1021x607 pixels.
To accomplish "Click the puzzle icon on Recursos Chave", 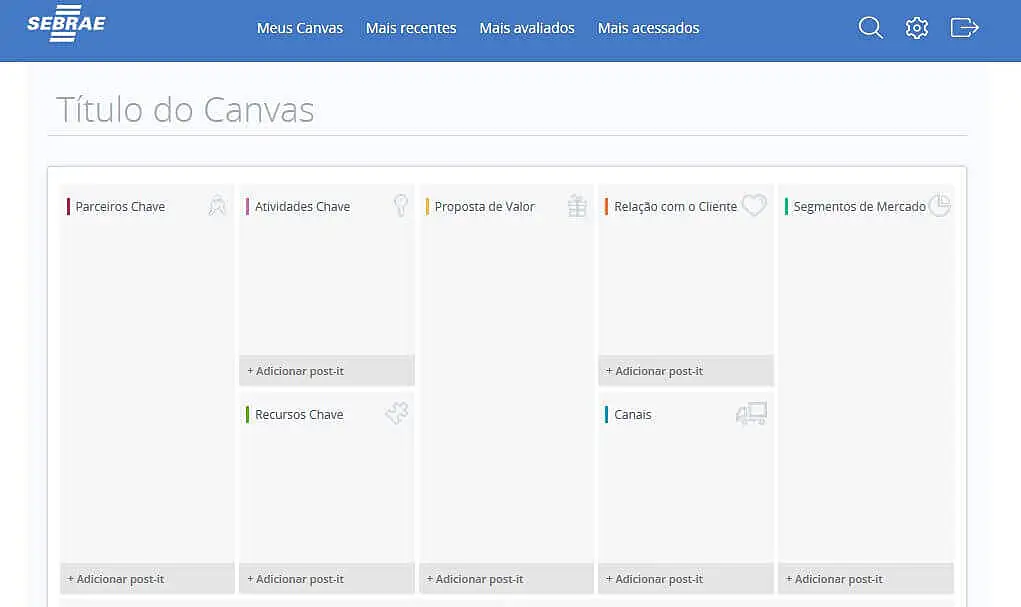I will (397, 413).
